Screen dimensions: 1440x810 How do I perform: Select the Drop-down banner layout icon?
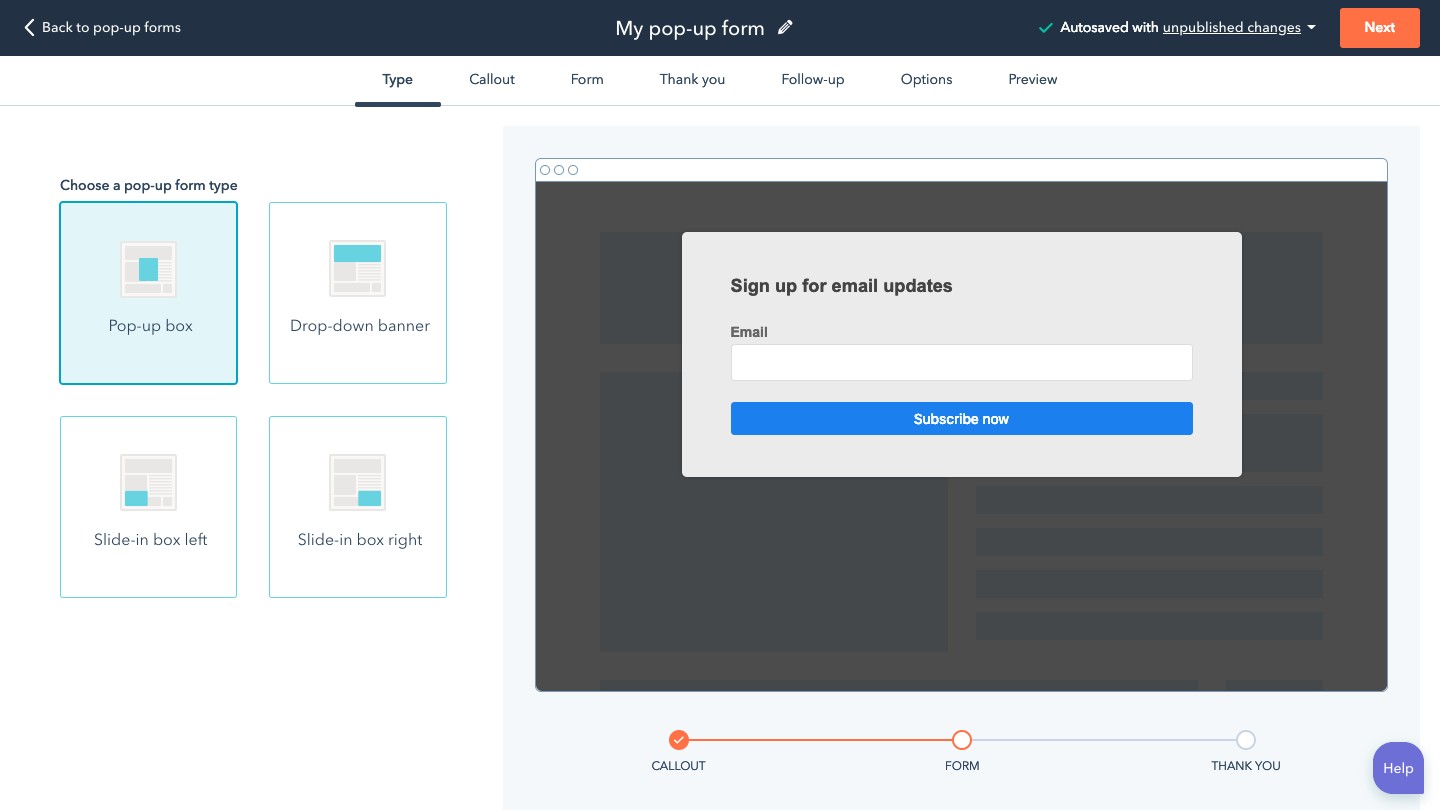(x=357, y=269)
